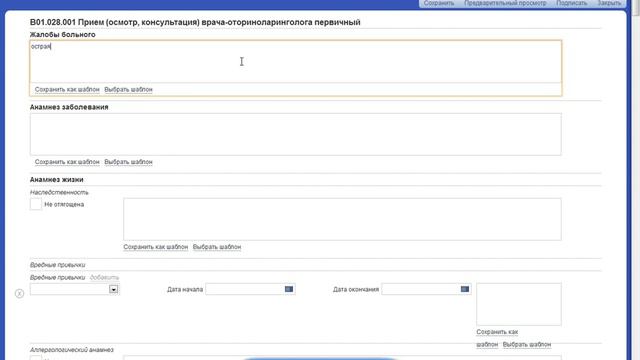
Task: Click the Сохранить button in the top bar
Action: [439, 3]
